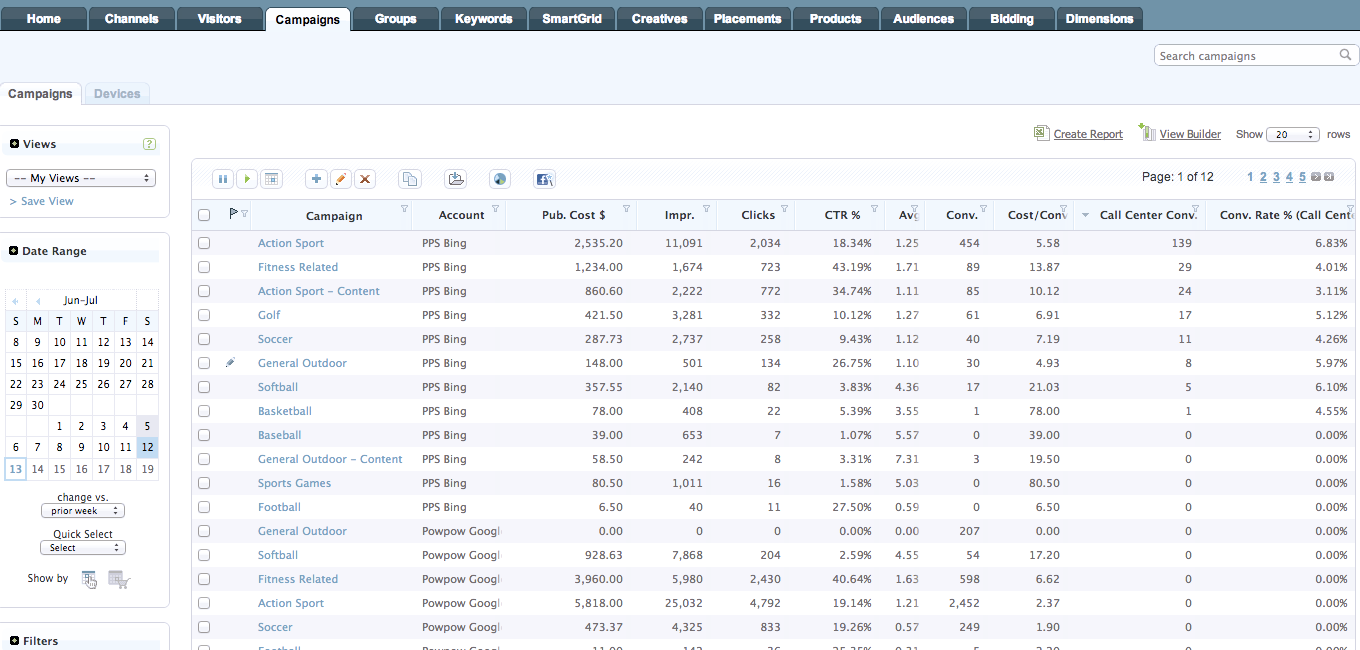
Task: Open the change vs. prior week dropdown
Action: 82,511
